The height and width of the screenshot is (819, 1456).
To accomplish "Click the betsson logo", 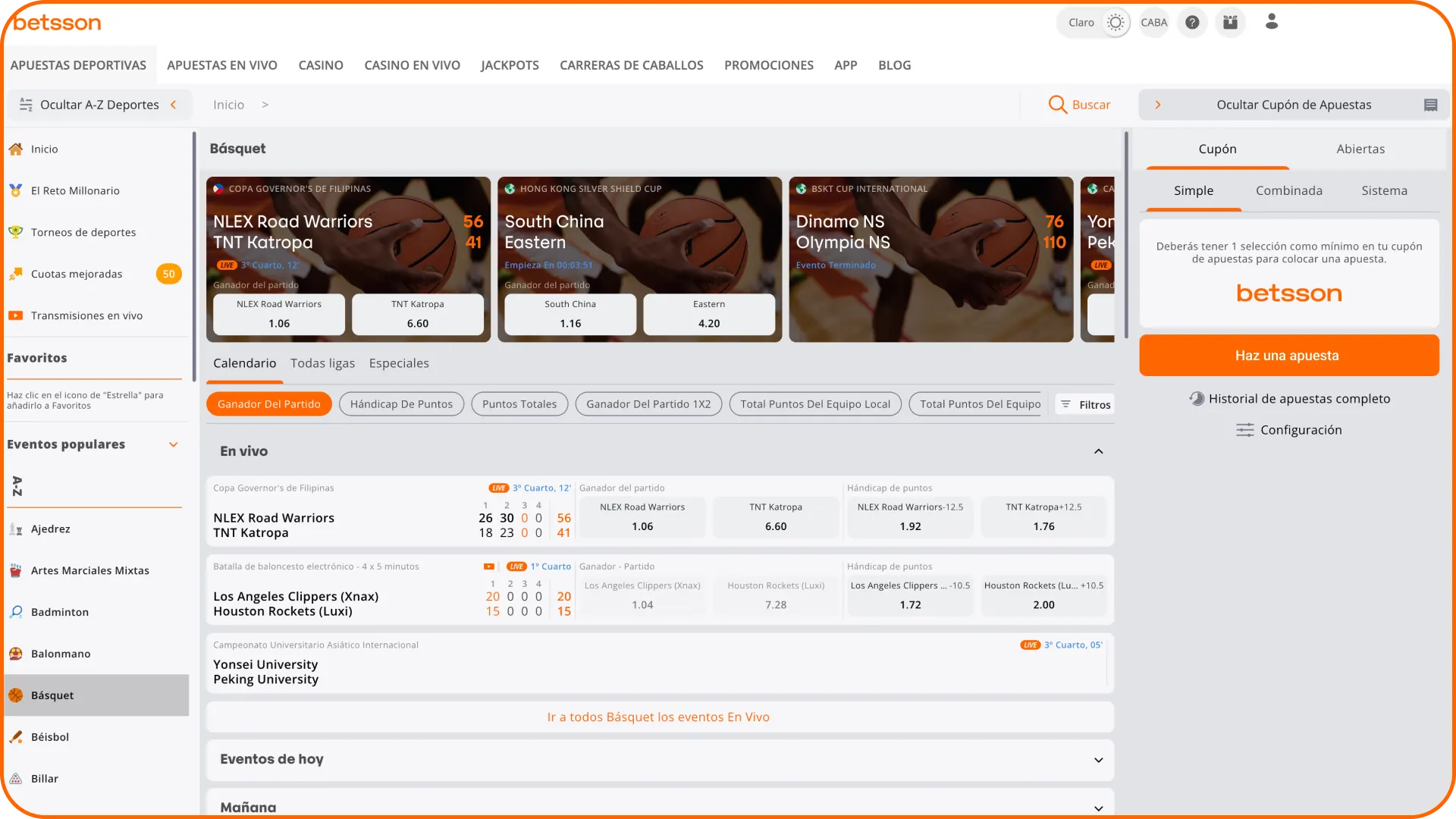I will click(57, 23).
